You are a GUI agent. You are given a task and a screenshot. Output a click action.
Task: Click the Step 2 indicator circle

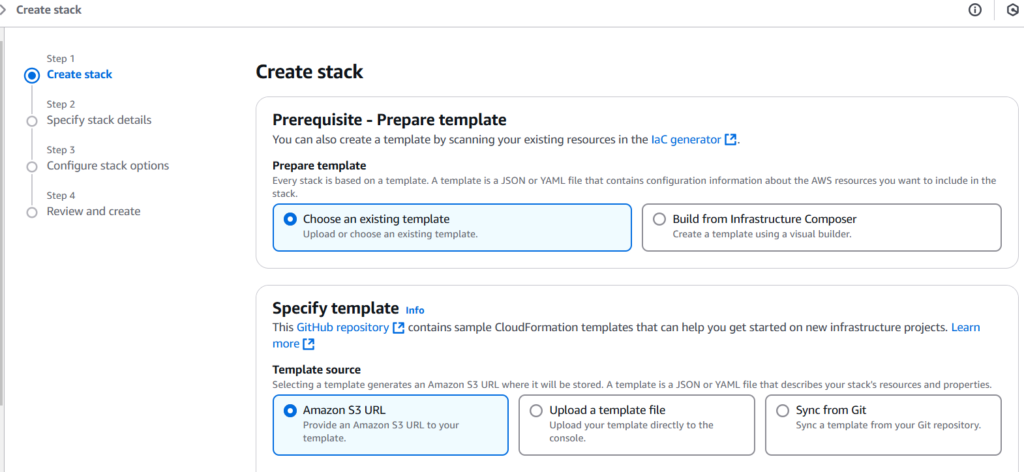[32, 121]
